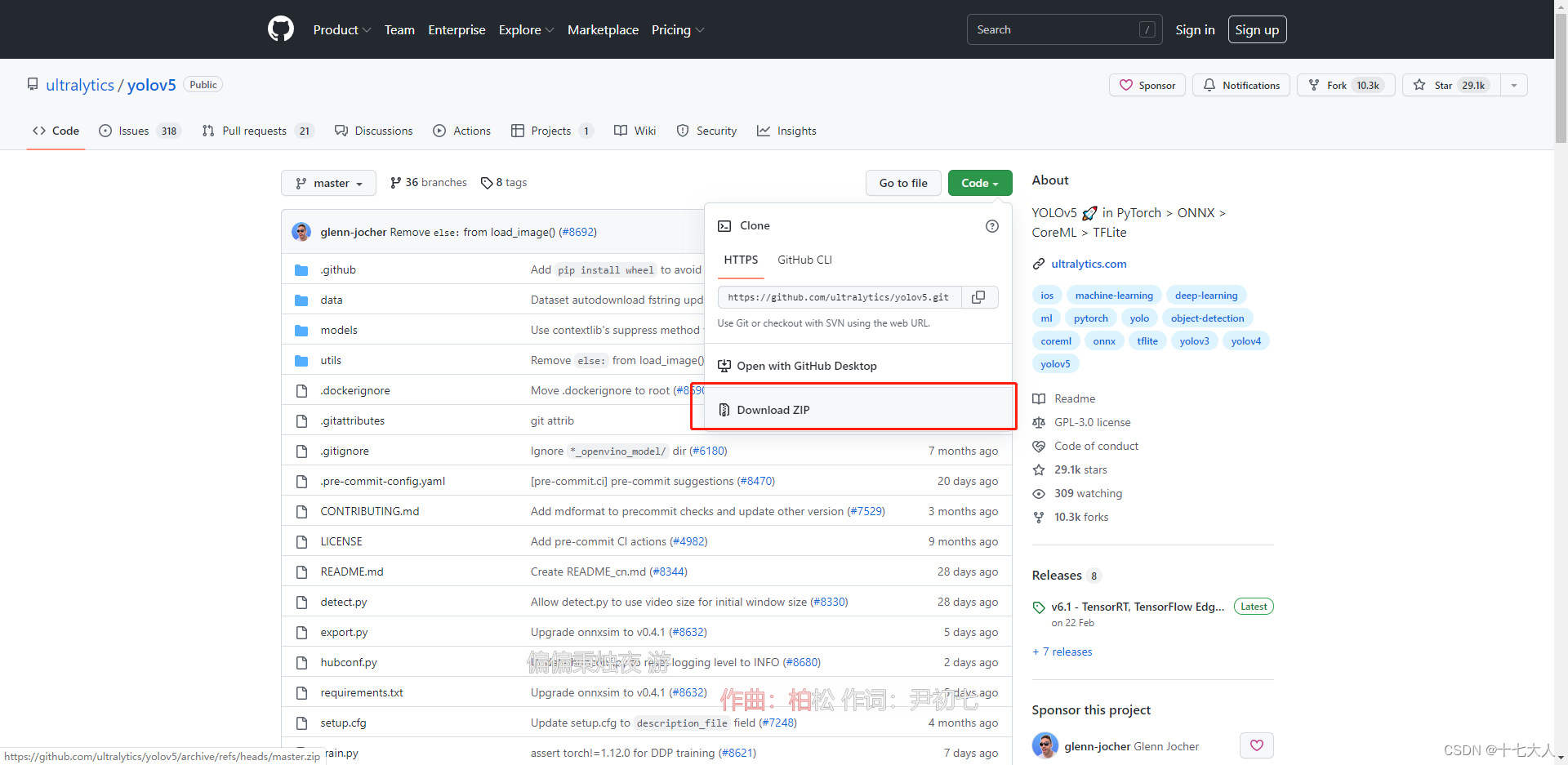Click the fork icon beside 10.3k forks
1568x765 pixels.
point(1039,517)
